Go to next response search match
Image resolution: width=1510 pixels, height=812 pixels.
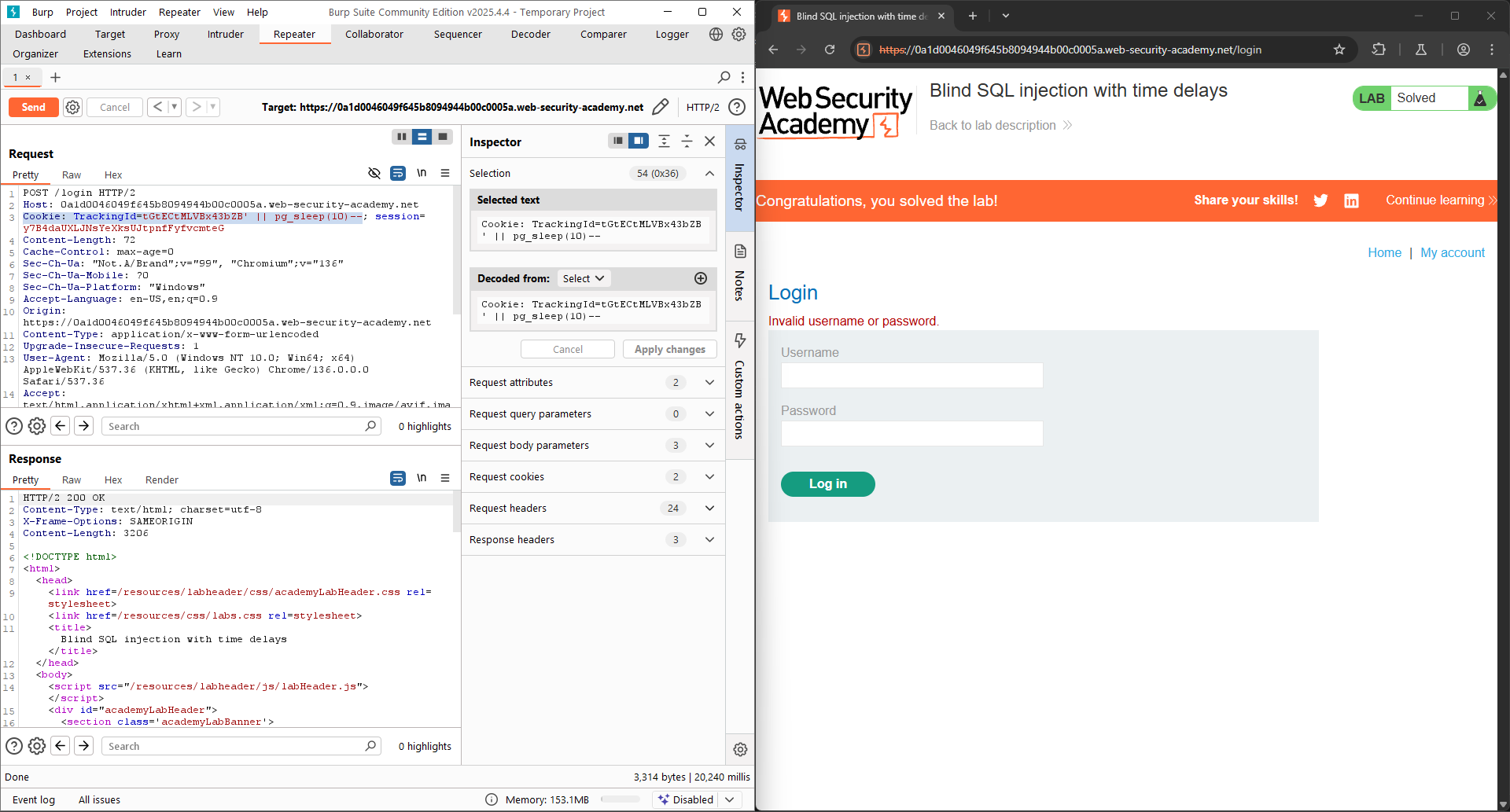click(x=84, y=746)
